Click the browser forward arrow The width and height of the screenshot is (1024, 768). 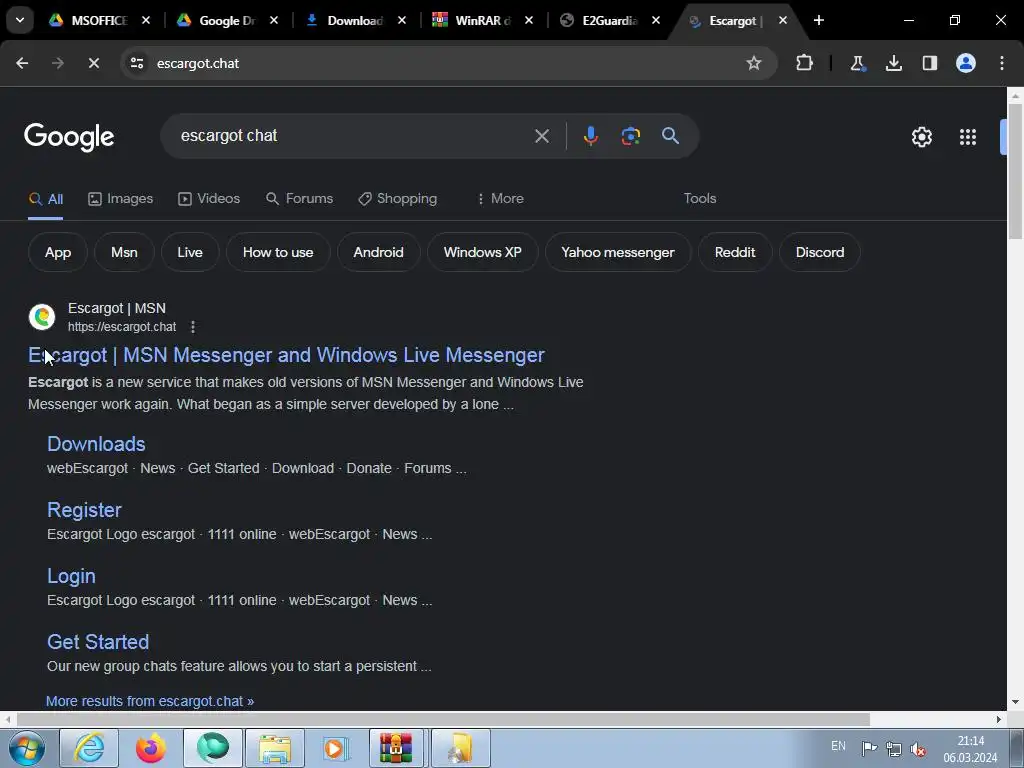click(57, 63)
